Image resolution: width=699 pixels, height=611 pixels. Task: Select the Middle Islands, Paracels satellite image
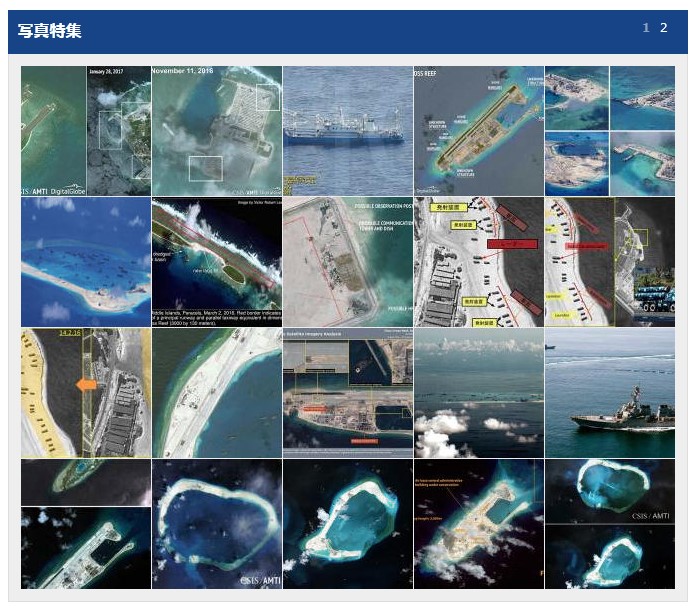coord(216,261)
